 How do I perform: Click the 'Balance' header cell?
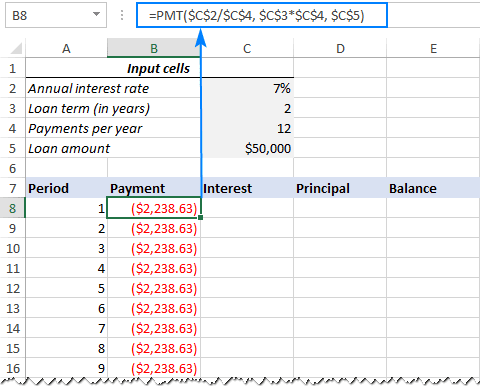click(x=433, y=188)
